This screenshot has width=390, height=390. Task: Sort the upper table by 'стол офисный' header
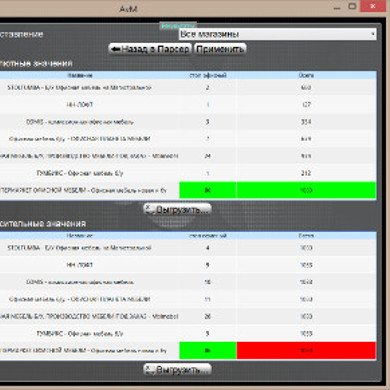pos(208,75)
